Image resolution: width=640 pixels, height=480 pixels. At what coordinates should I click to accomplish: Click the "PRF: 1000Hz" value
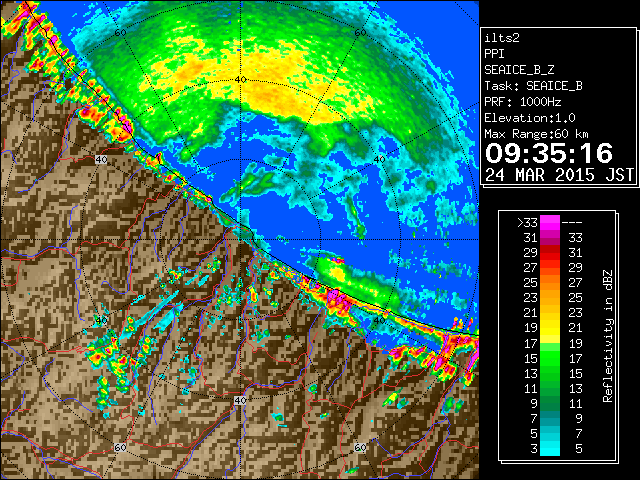(x=522, y=102)
